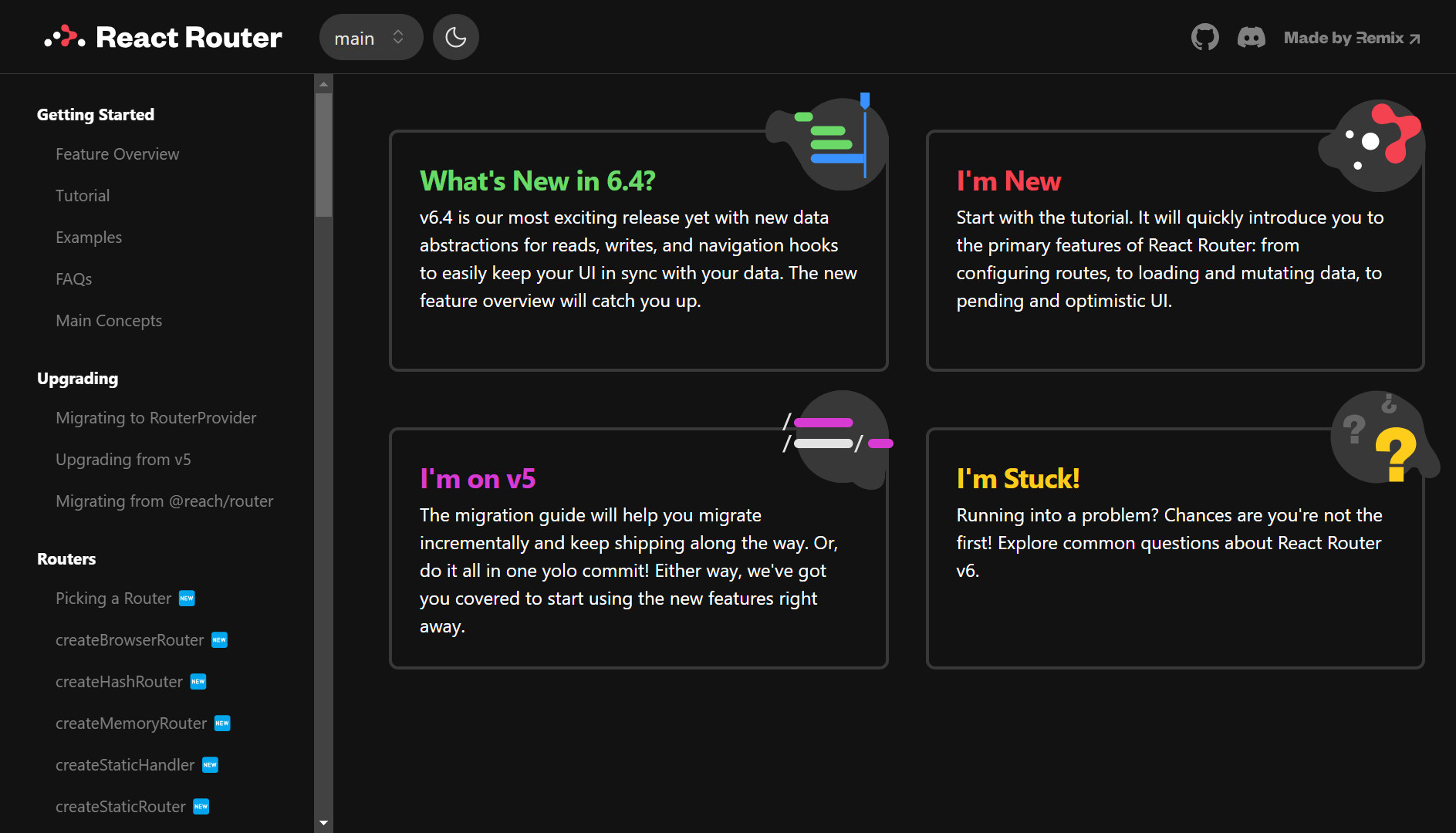Click NEW badge beside createStaticRouter
This screenshot has height=833, width=1456.
click(x=201, y=807)
